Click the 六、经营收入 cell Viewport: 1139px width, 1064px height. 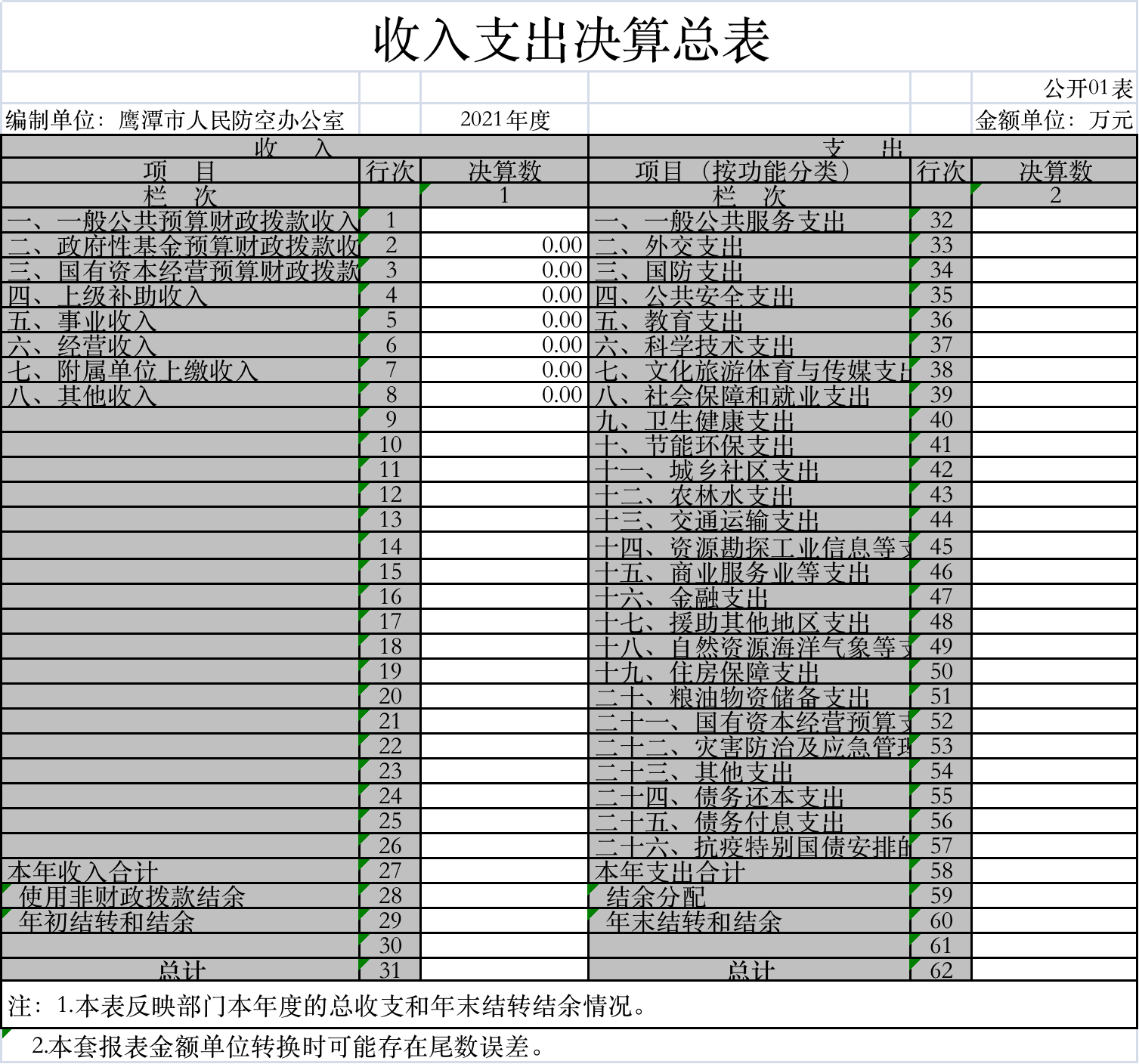coord(181,345)
